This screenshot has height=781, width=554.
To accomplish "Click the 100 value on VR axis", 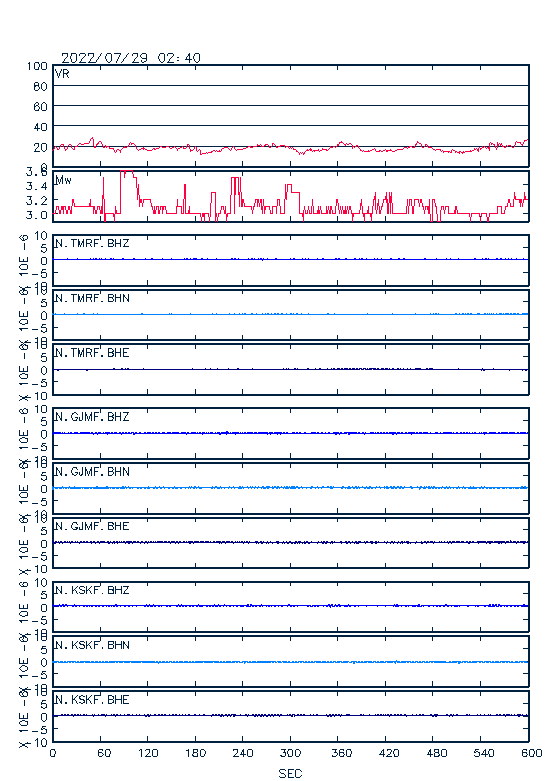I will (37, 66).
